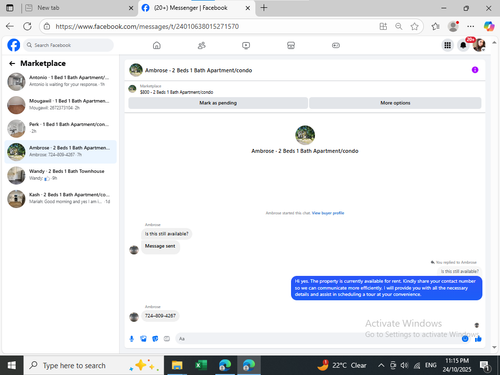The height and width of the screenshot is (375, 500).
Task: Open Wandy 2 Beds 1 Bath Townhouse conversation
Action: (x=60, y=175)
